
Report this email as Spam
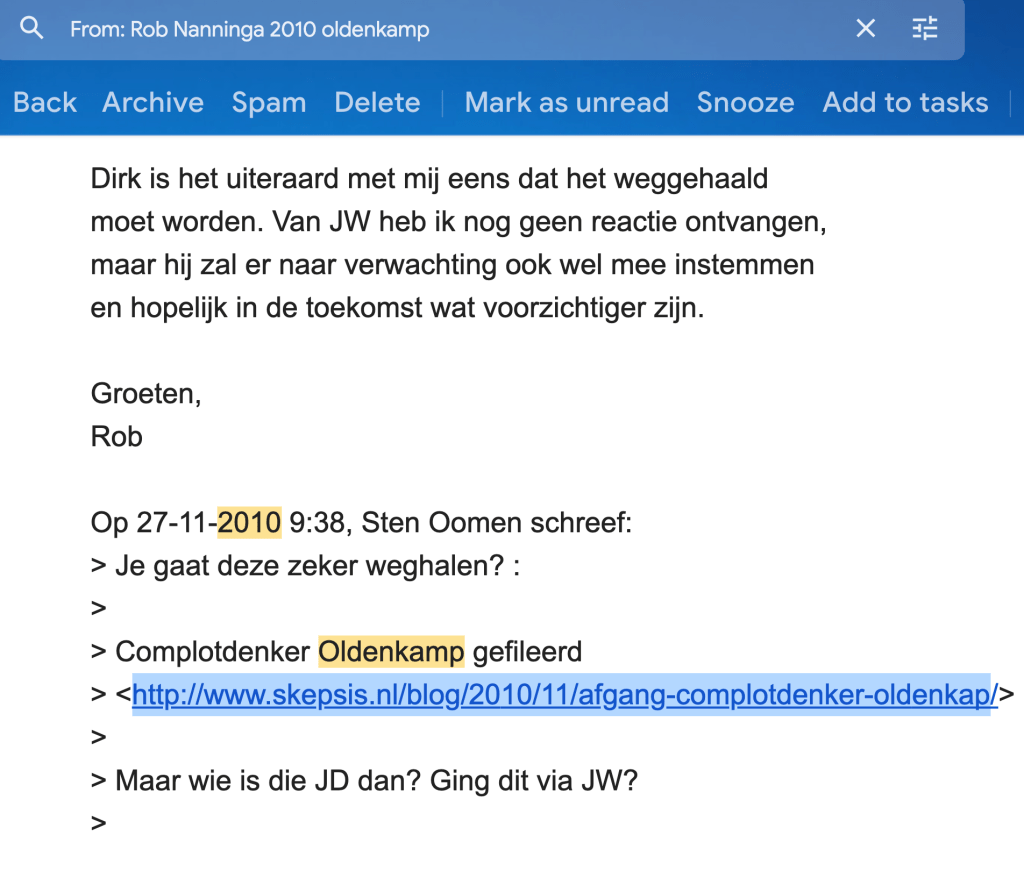269,102
